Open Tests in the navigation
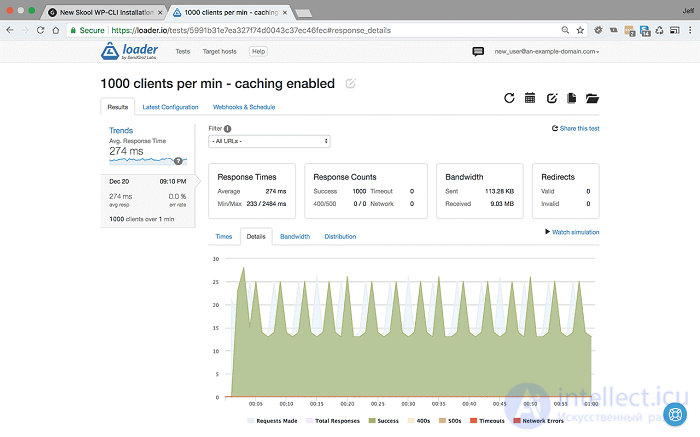This screenshot has height=437, width=700. coord(183,51)
